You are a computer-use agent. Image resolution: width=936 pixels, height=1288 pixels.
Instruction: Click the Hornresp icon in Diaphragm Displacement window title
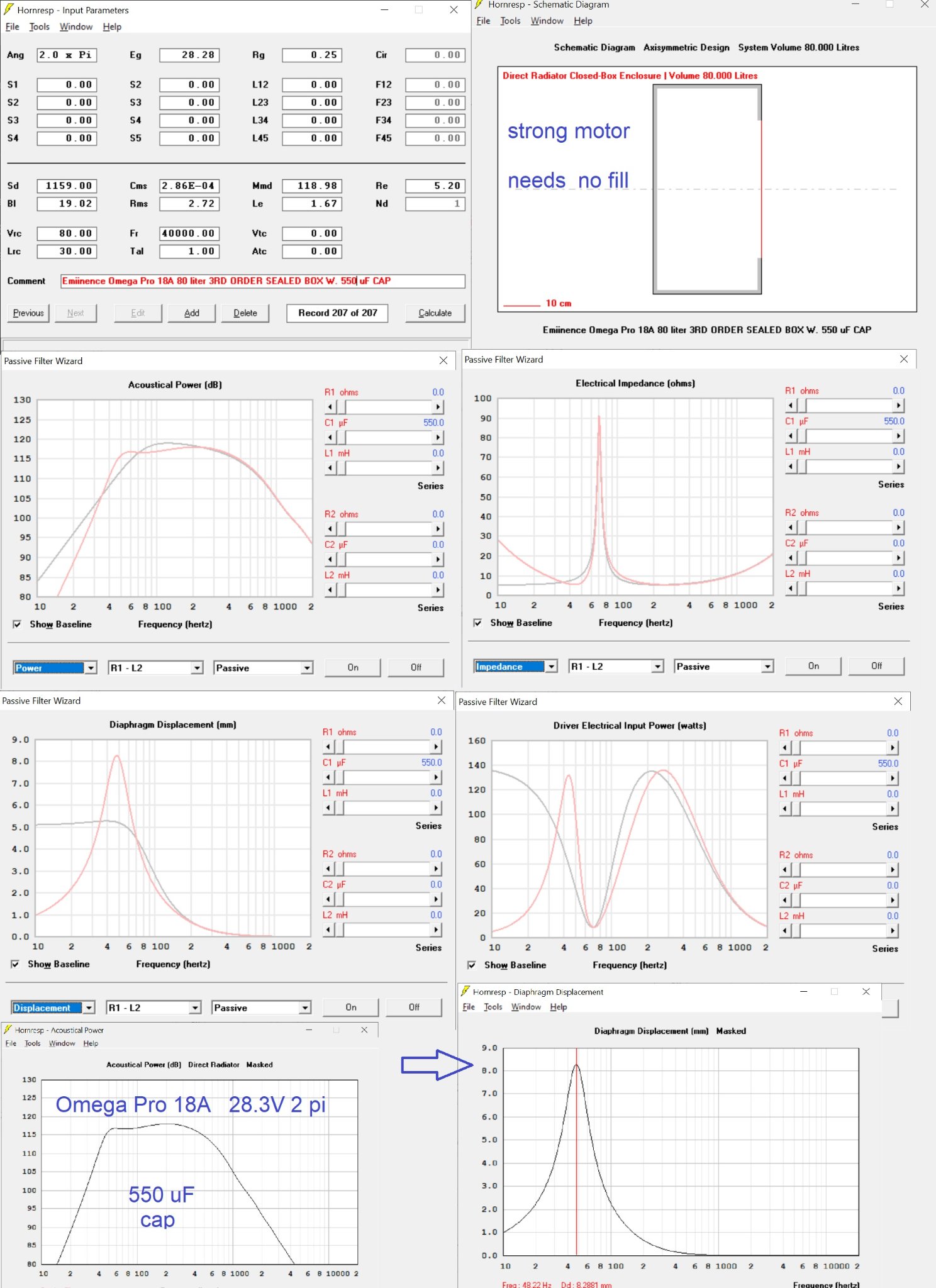click(x=465, y=991)
